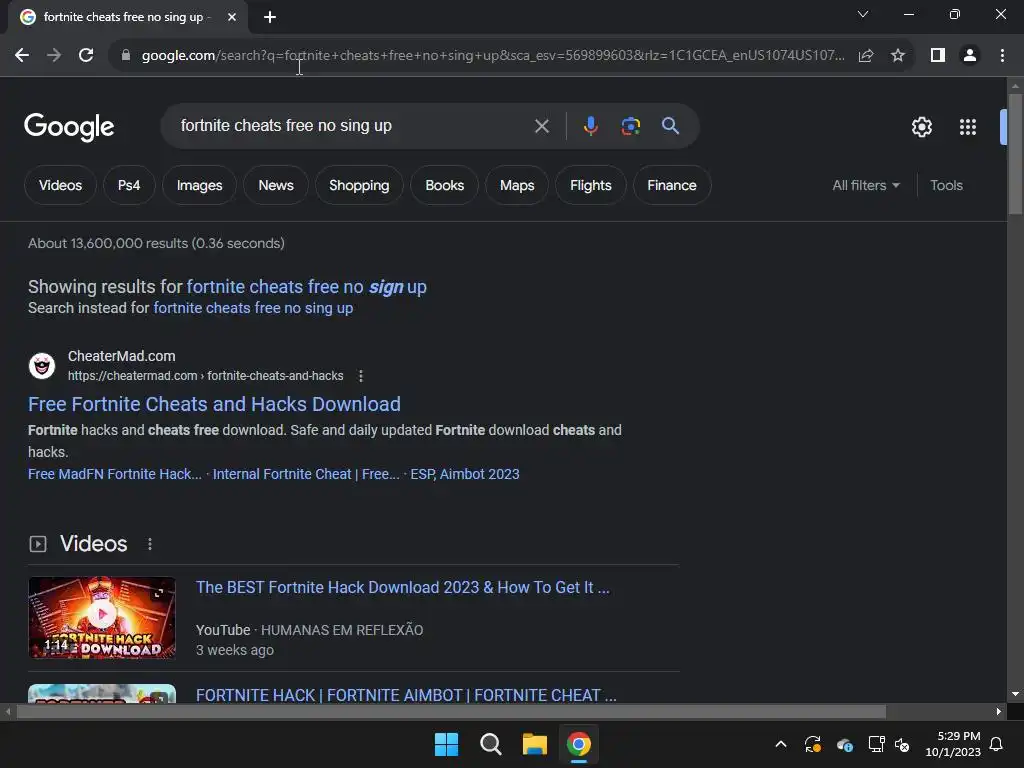Switch to Books results
The width and height of the screenshot is (1024, 768).
tap(445, 185)
